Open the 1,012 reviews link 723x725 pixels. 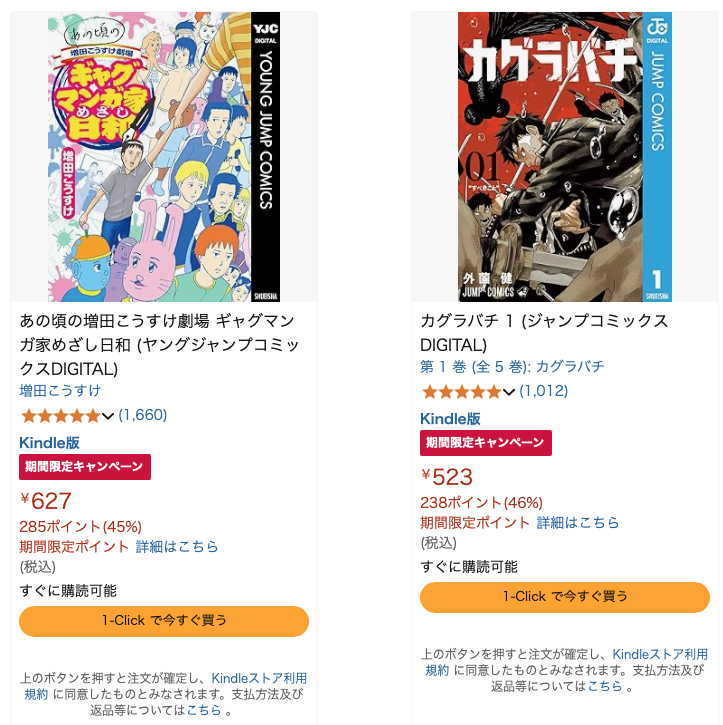[544, 391]
